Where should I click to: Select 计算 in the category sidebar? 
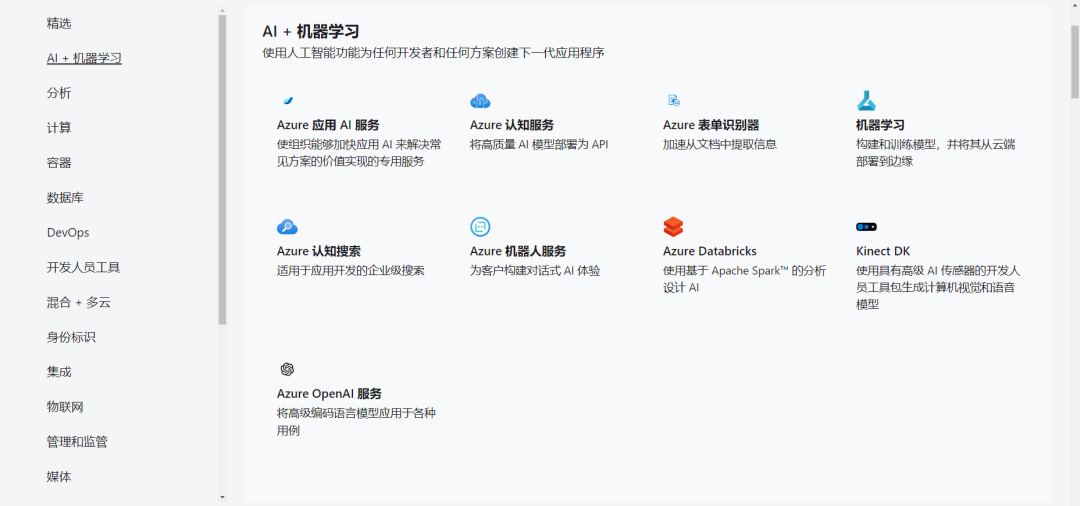[59, 128]
